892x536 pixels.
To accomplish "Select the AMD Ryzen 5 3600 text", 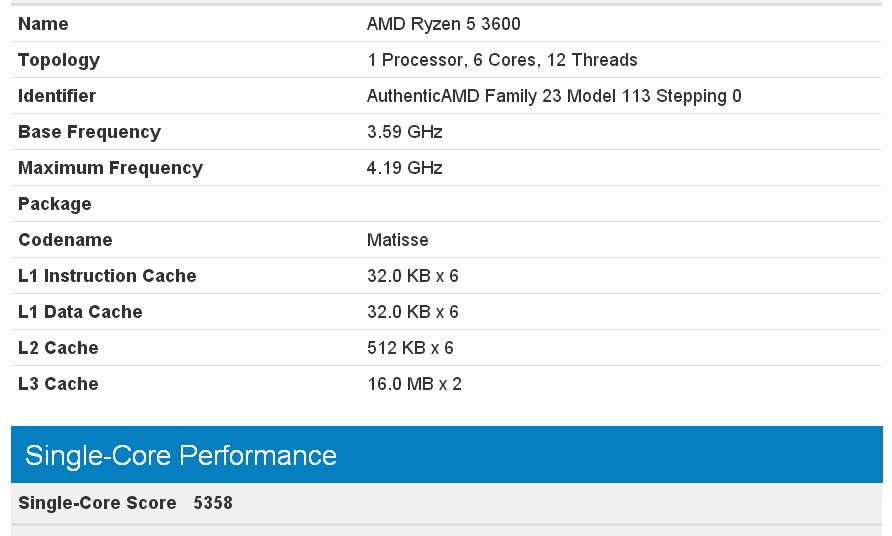I will pos(444,24).
